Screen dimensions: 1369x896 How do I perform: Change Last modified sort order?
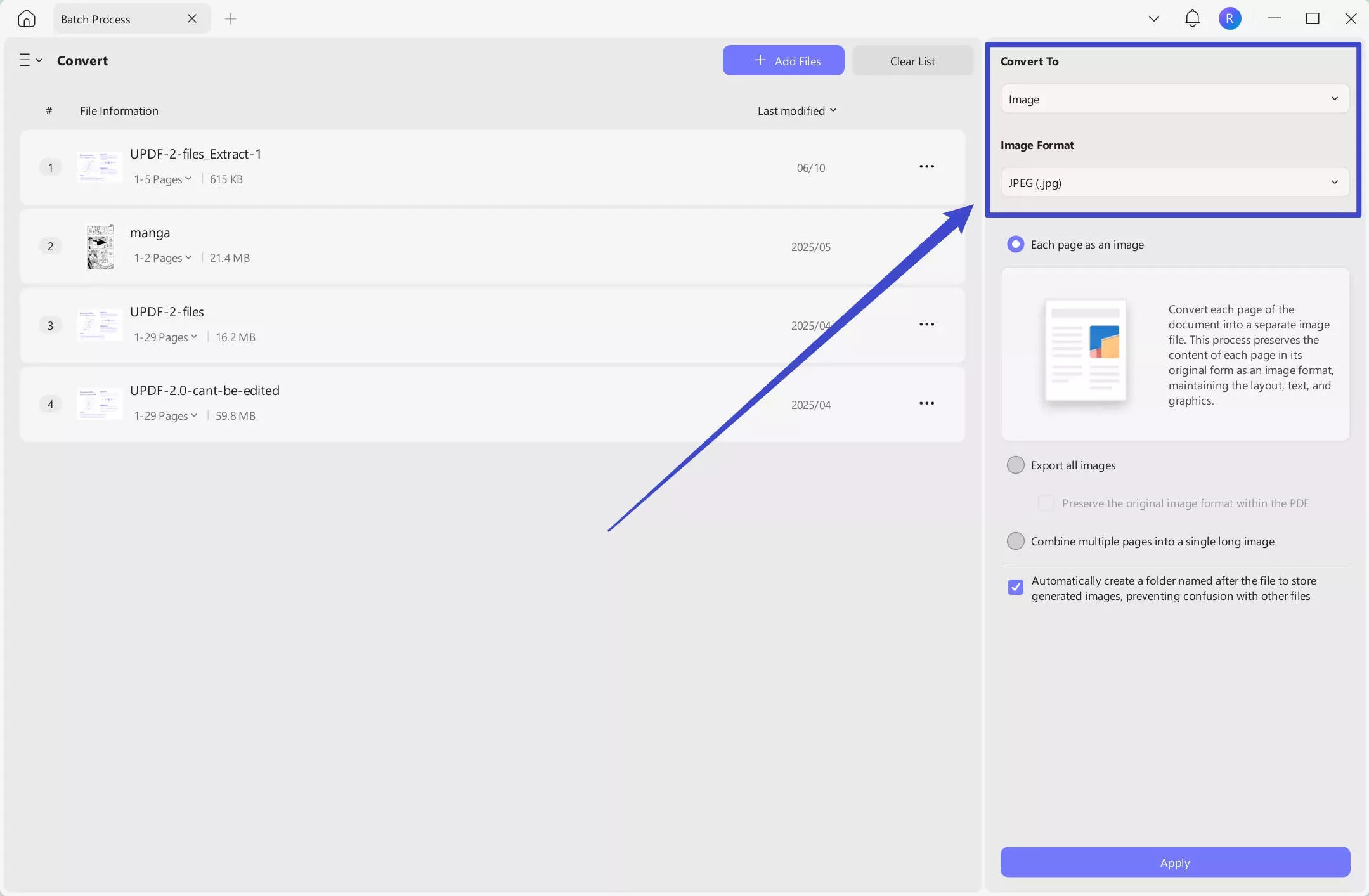click(x=796, y=111)
